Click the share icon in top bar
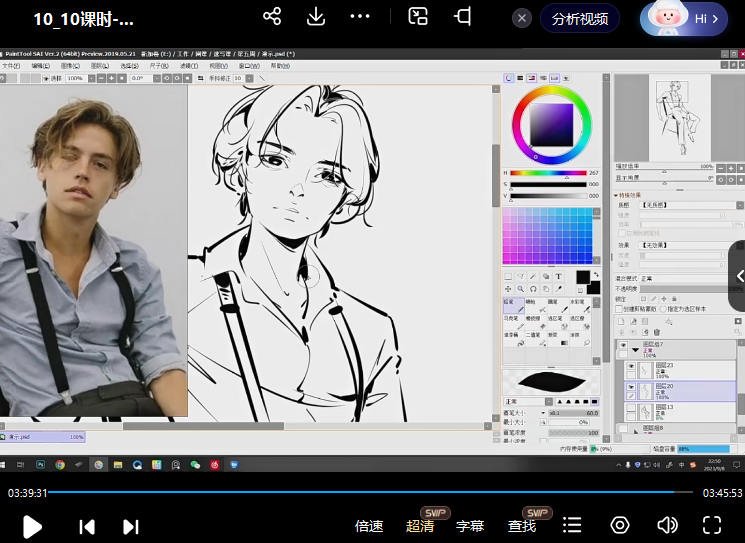Viewport: 745px width, 543px height. (271, 17)
